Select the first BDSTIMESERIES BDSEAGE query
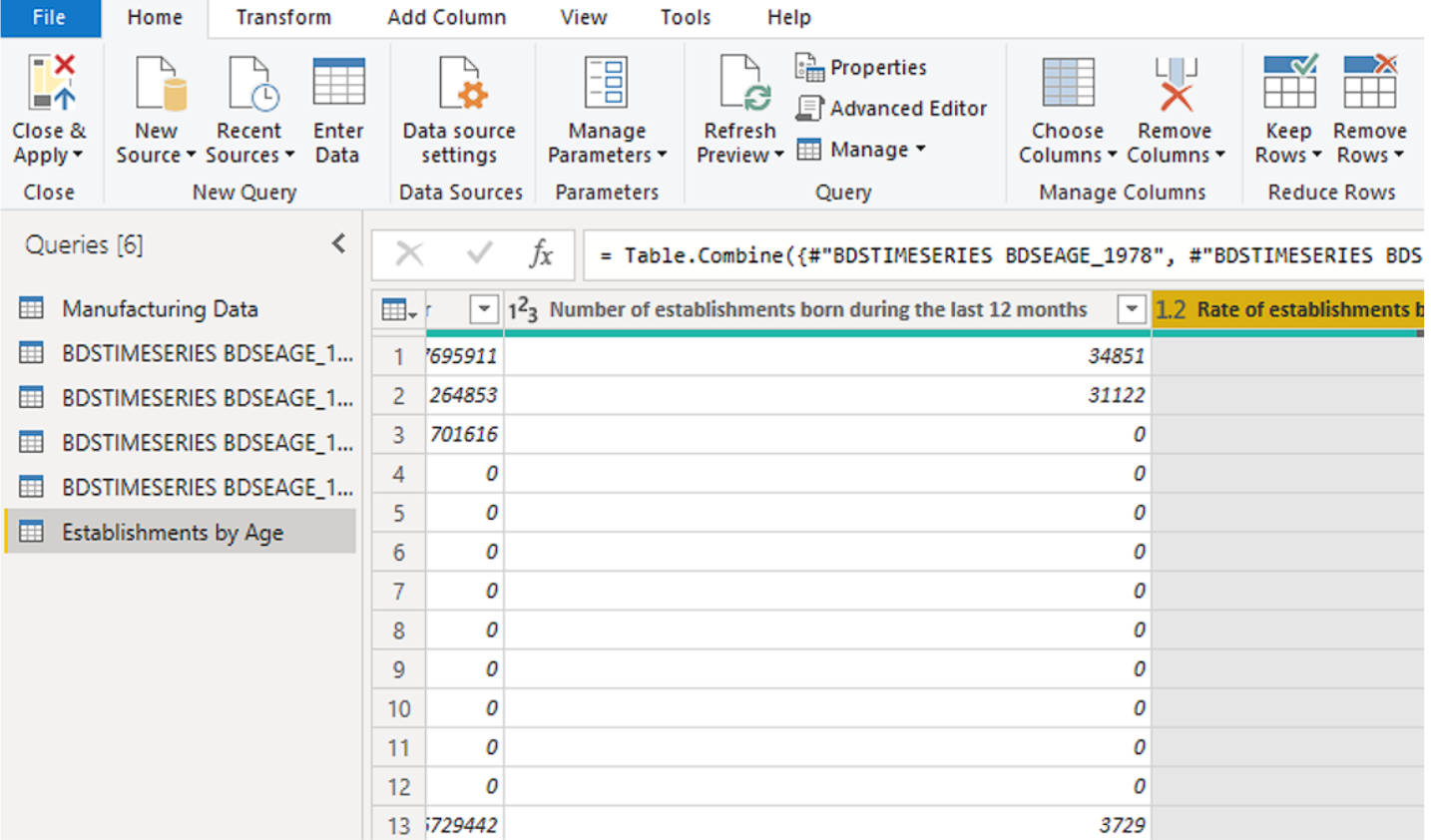The width and height of the screenshot is (1431, 840). click(x=181, y=353)
